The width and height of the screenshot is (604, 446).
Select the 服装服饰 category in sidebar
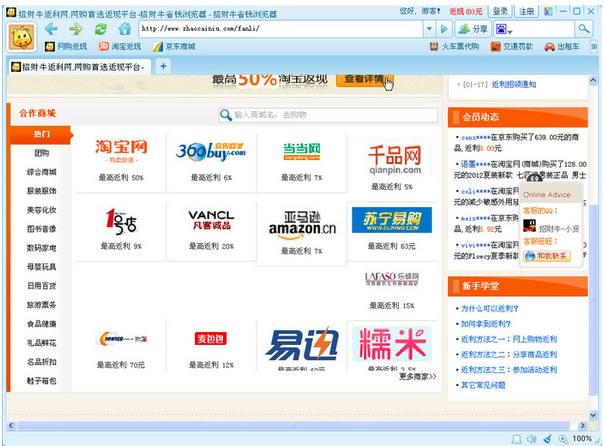click(42, 191)
